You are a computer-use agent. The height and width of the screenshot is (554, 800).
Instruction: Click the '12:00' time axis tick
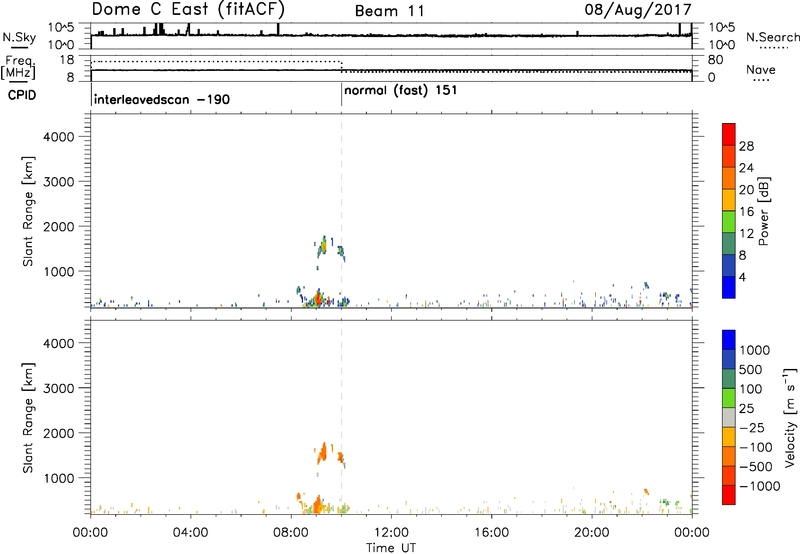(x=391, y=533)
